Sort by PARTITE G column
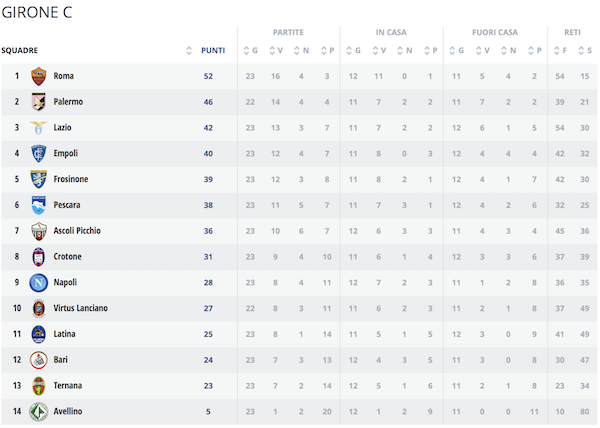The height and width of the screenshot is (428, 600). 251,50
